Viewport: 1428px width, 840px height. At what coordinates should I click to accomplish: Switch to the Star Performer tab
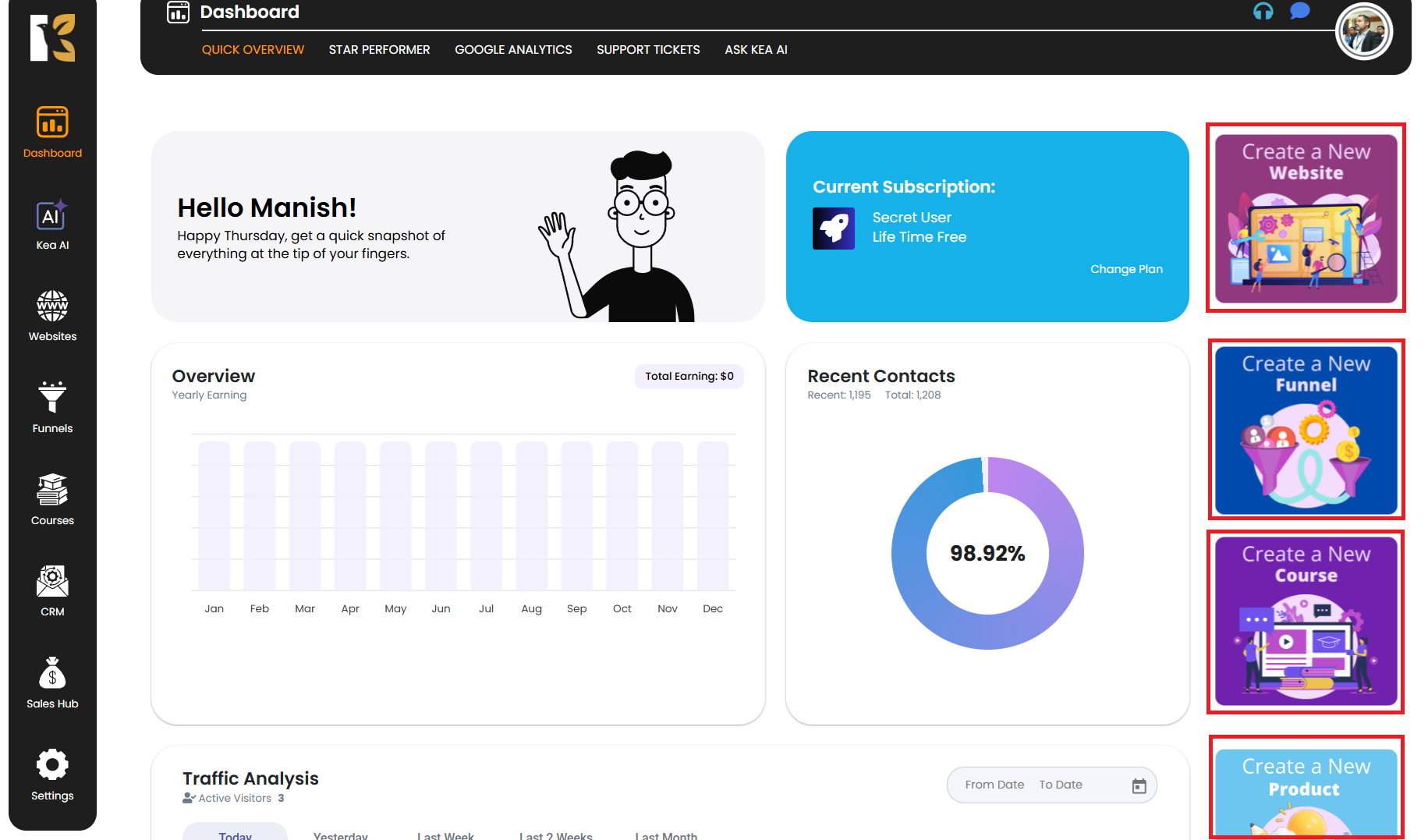pyautogui.click(x=379, y=50)
